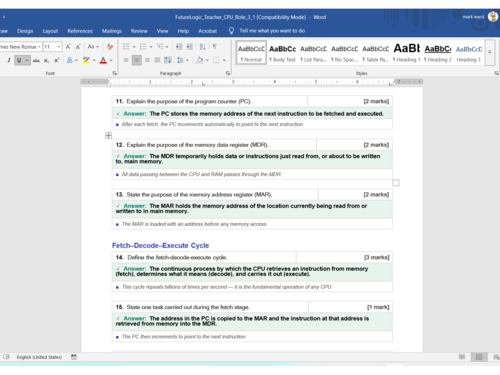Click English (United States) language button
The image size is (500, 375).
pos(39,357)
